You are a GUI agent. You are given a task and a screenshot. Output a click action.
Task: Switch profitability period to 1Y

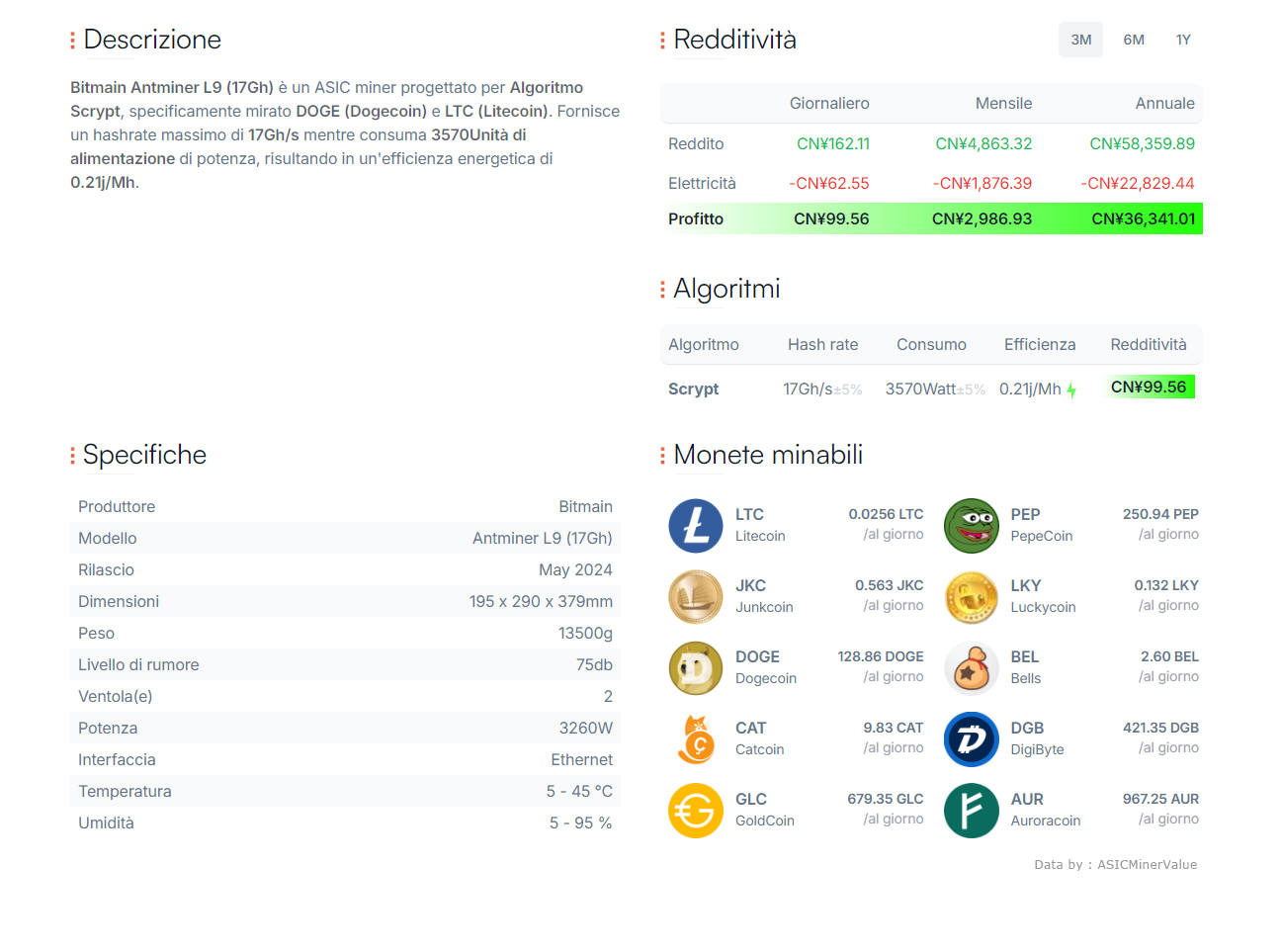[1183, 40]
